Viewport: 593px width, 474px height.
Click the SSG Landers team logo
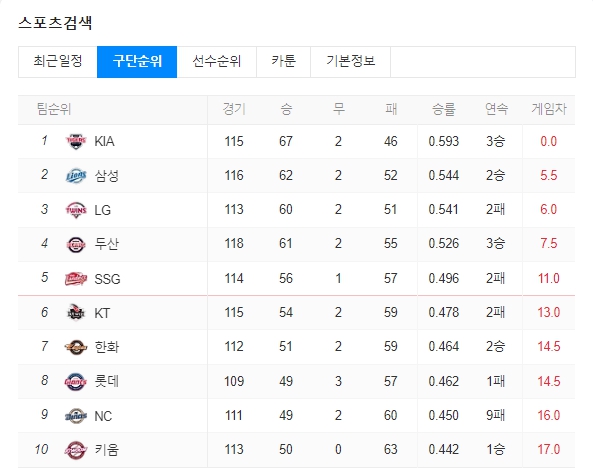pyautogui.click(x=76, y=279)
